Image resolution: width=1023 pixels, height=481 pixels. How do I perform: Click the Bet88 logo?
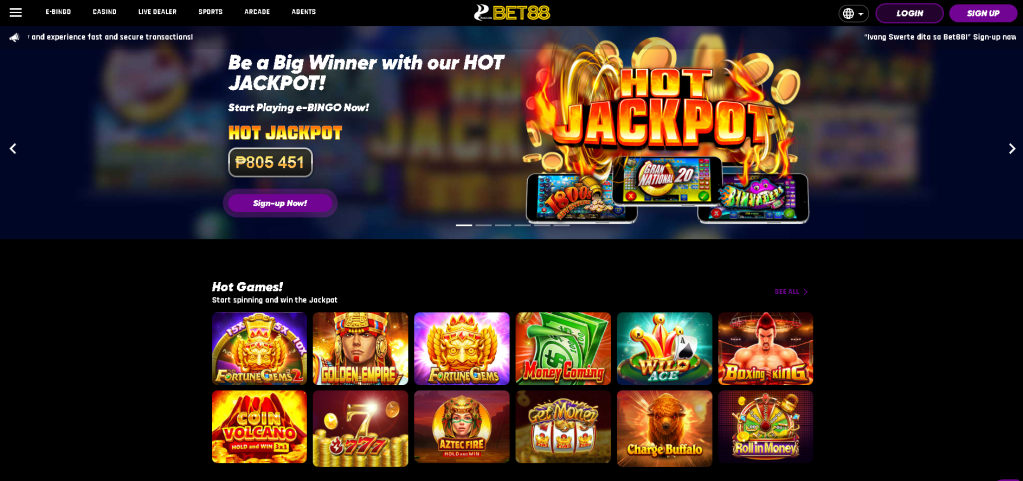512,12
